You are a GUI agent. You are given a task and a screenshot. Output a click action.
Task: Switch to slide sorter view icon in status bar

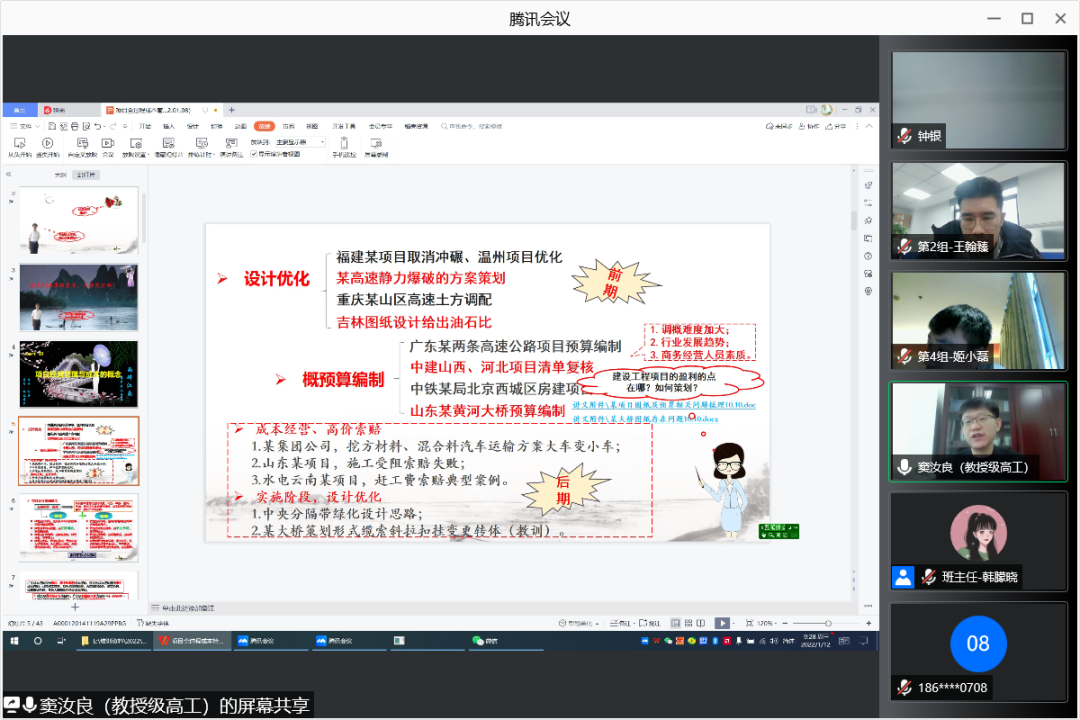point(688,623)
